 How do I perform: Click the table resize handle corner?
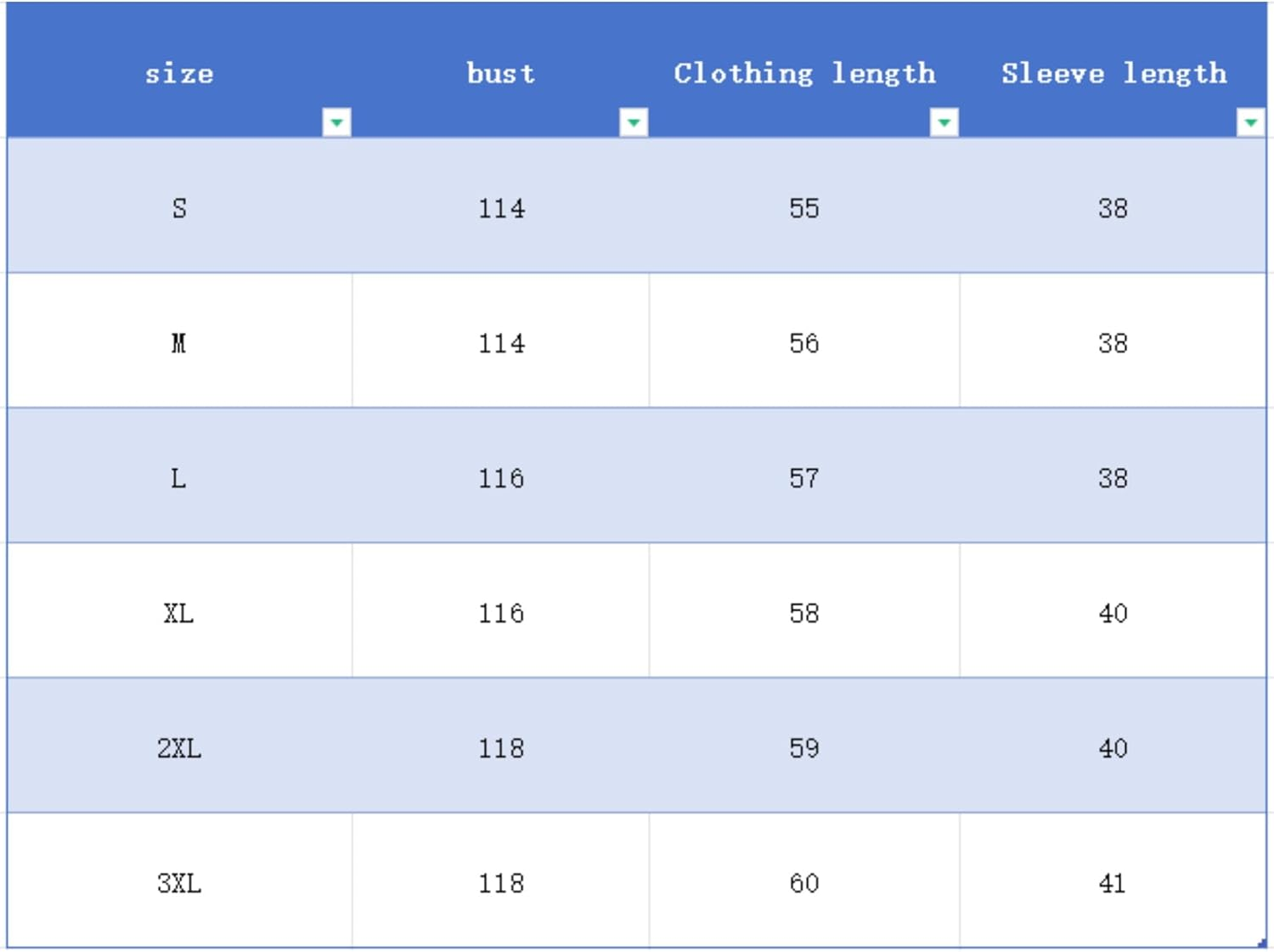(1262, 943)
